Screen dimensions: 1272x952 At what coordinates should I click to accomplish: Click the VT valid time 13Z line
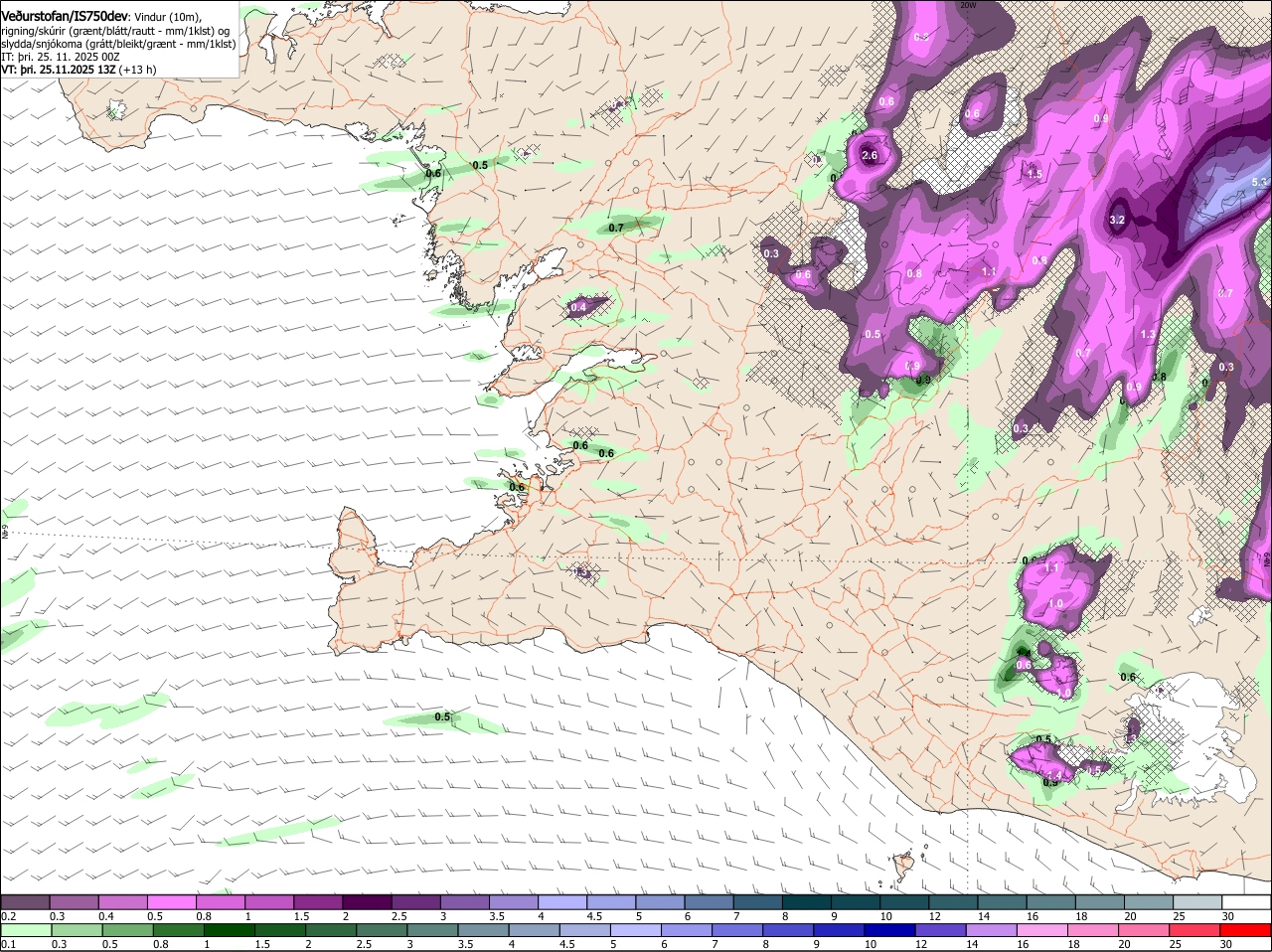pyautogui.click(x=79, y=70)
